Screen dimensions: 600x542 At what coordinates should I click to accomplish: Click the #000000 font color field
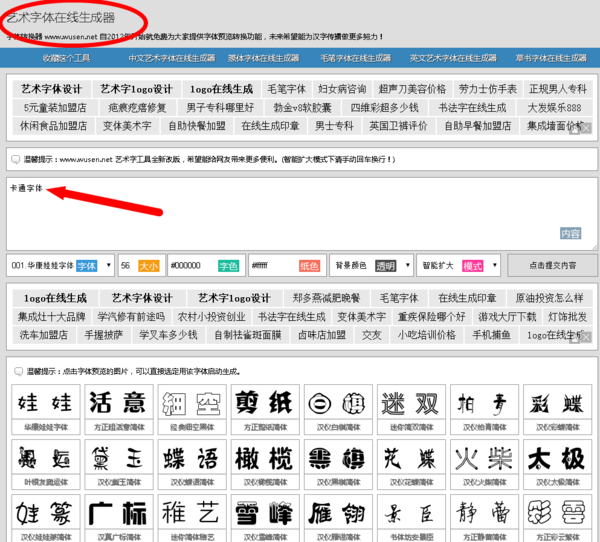(207, 265)
